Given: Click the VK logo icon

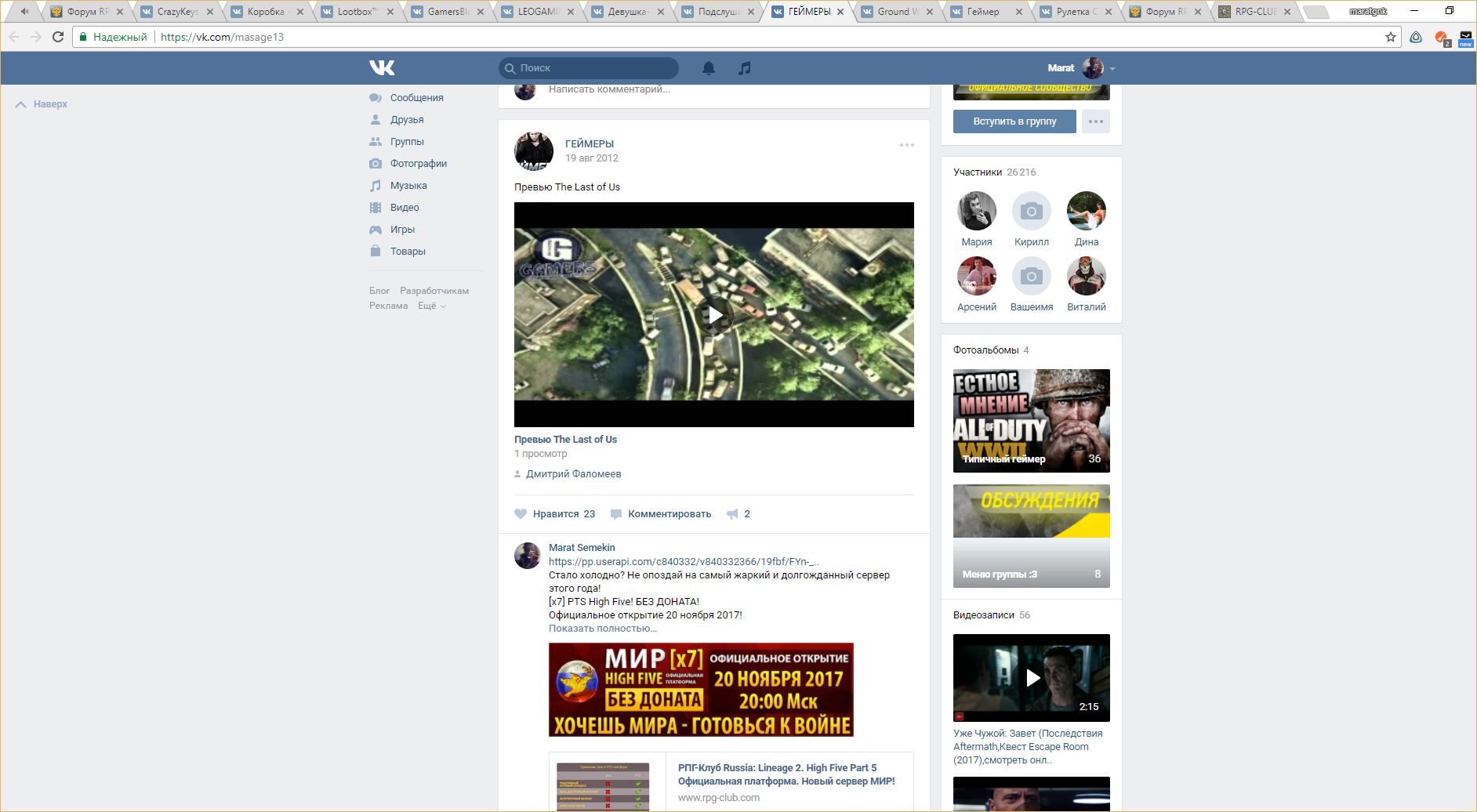Looking at the screenshot, I should (x=382, y=68).
